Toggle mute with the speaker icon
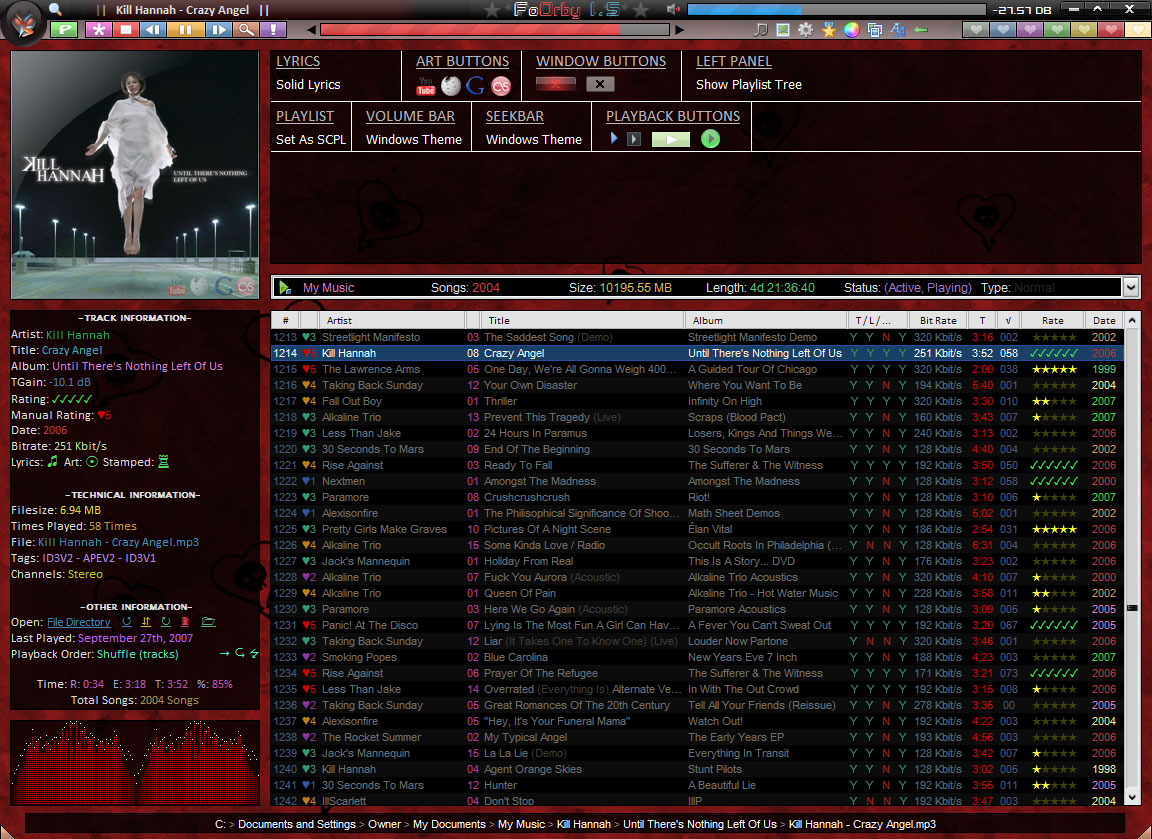Image resolution: width=1152 pixels, height=839 pixels. point(672,10)
